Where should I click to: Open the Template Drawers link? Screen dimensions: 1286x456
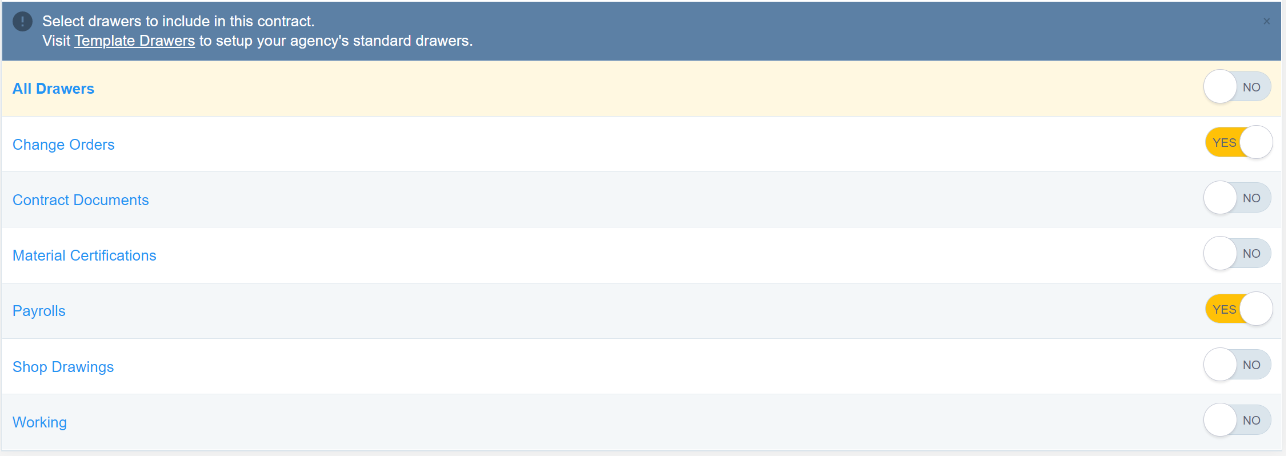click(134, 42)
